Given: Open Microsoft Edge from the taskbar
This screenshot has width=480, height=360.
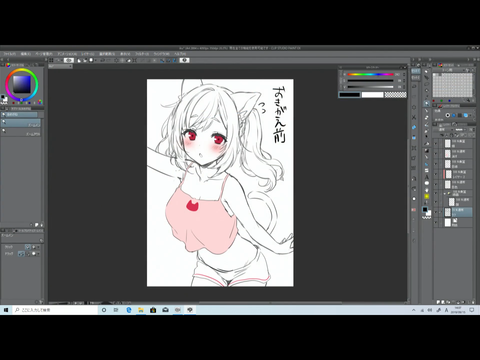Looking at the screenshot, I should point(129,310).
